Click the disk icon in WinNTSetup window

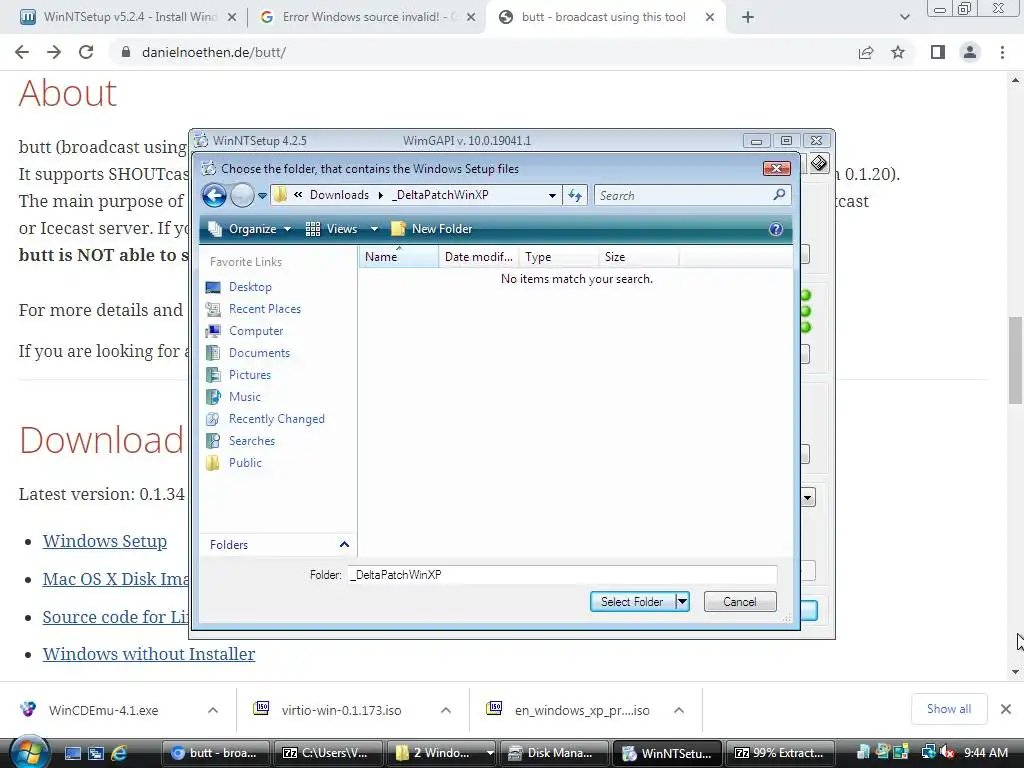coord(819,163)
